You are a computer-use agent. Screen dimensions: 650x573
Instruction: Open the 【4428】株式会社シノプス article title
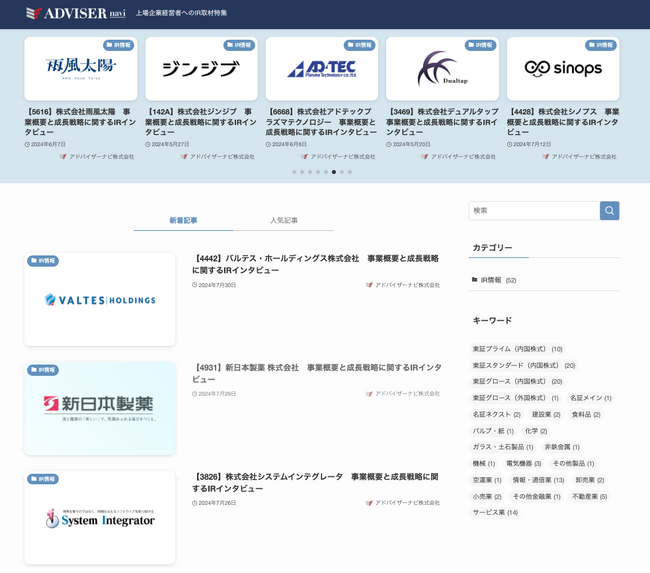pyautogui.click(x=563, y=122)
